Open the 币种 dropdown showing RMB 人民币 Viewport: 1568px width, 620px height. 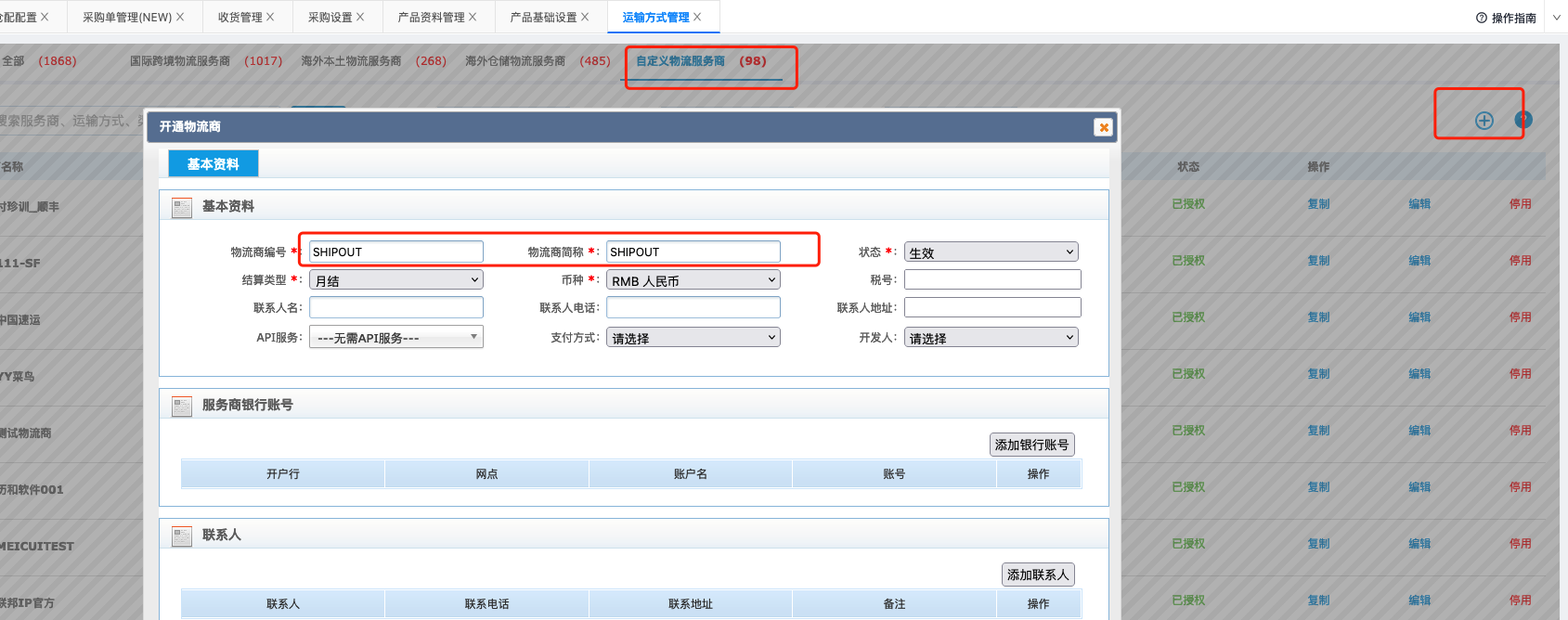[693, 280]
